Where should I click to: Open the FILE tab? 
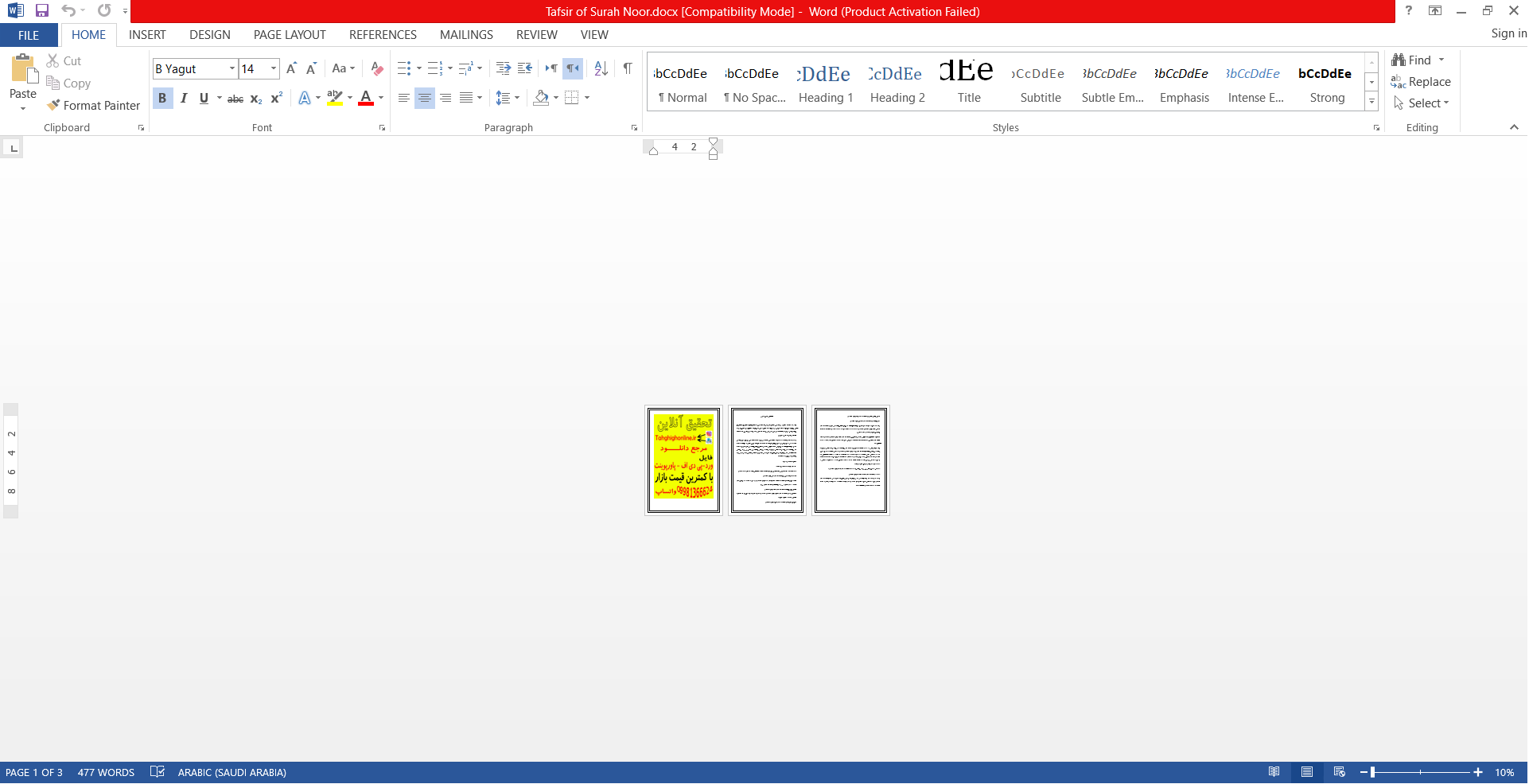pos(29,35)
